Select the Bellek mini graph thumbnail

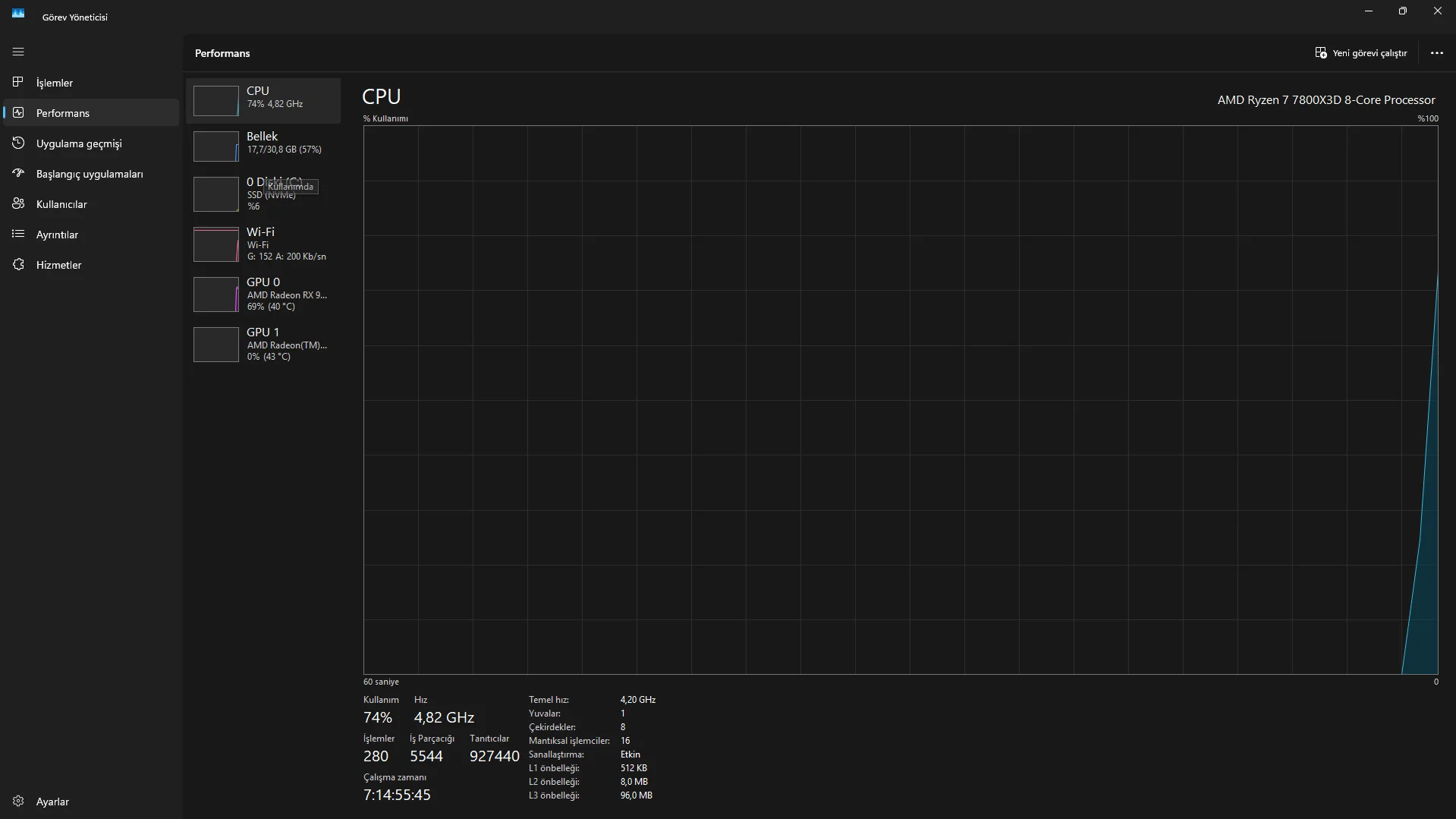click(215, 146)
